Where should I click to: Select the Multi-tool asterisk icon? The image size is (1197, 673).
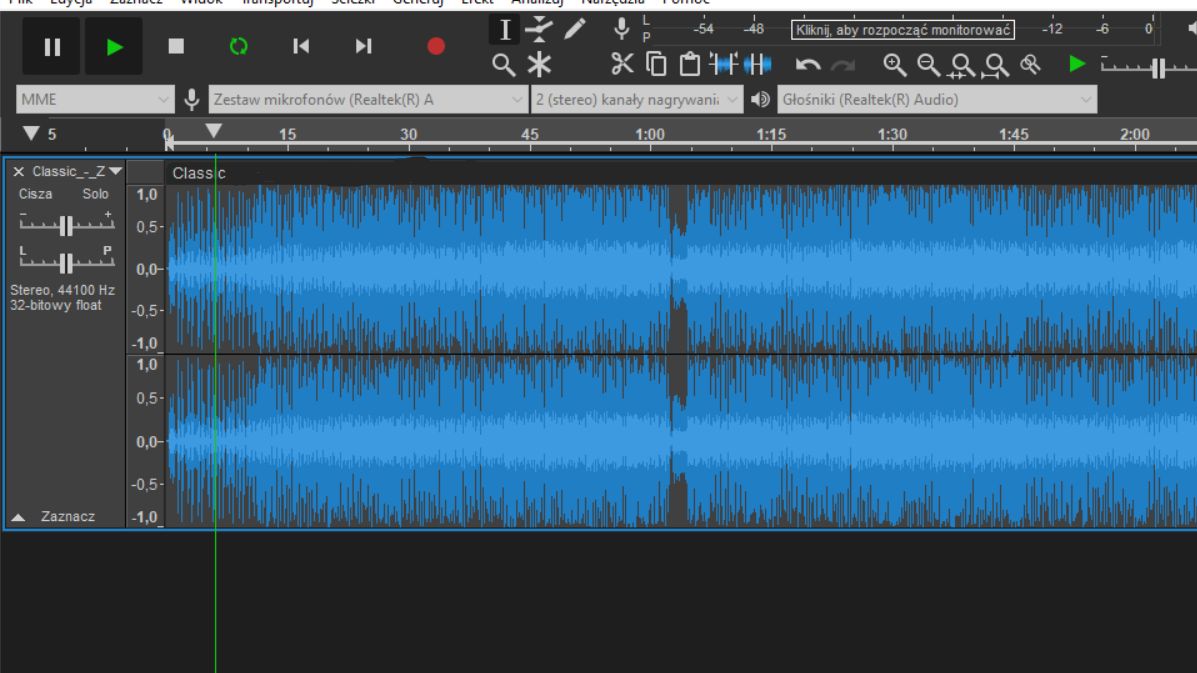tap(539, 66)
